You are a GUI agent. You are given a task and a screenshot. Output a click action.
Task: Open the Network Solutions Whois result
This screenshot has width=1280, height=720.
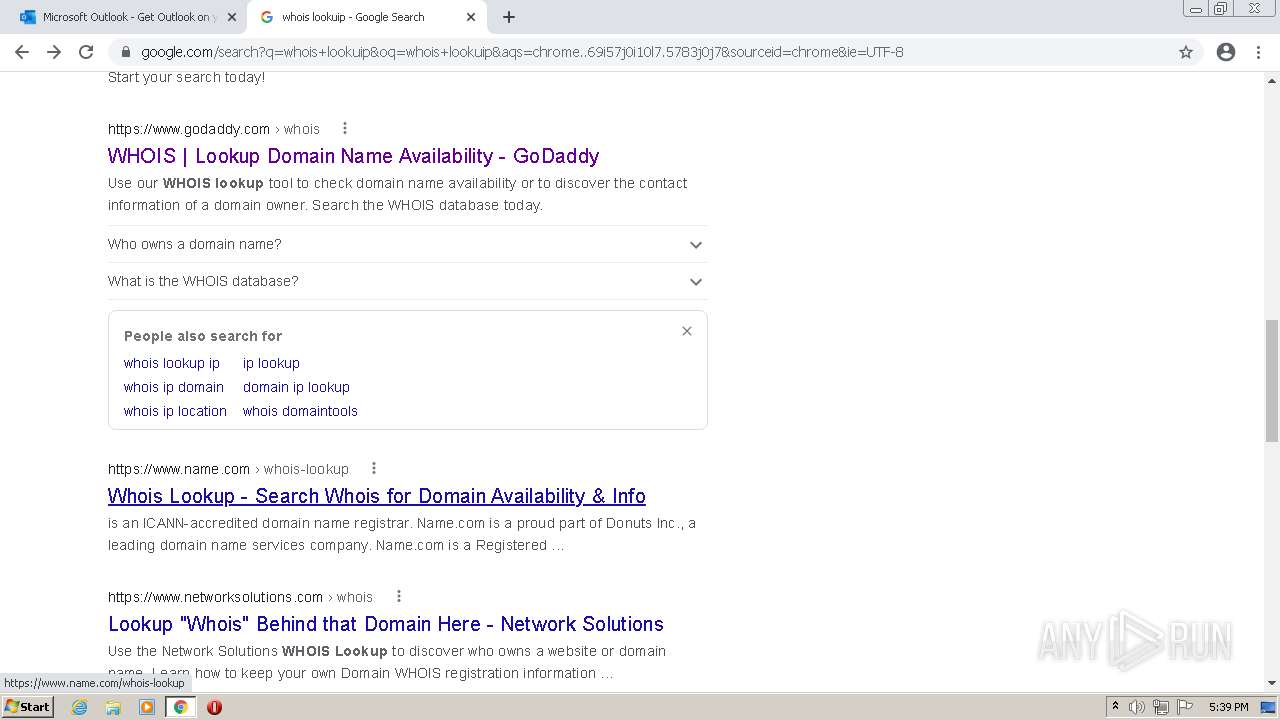click(386, 624)
